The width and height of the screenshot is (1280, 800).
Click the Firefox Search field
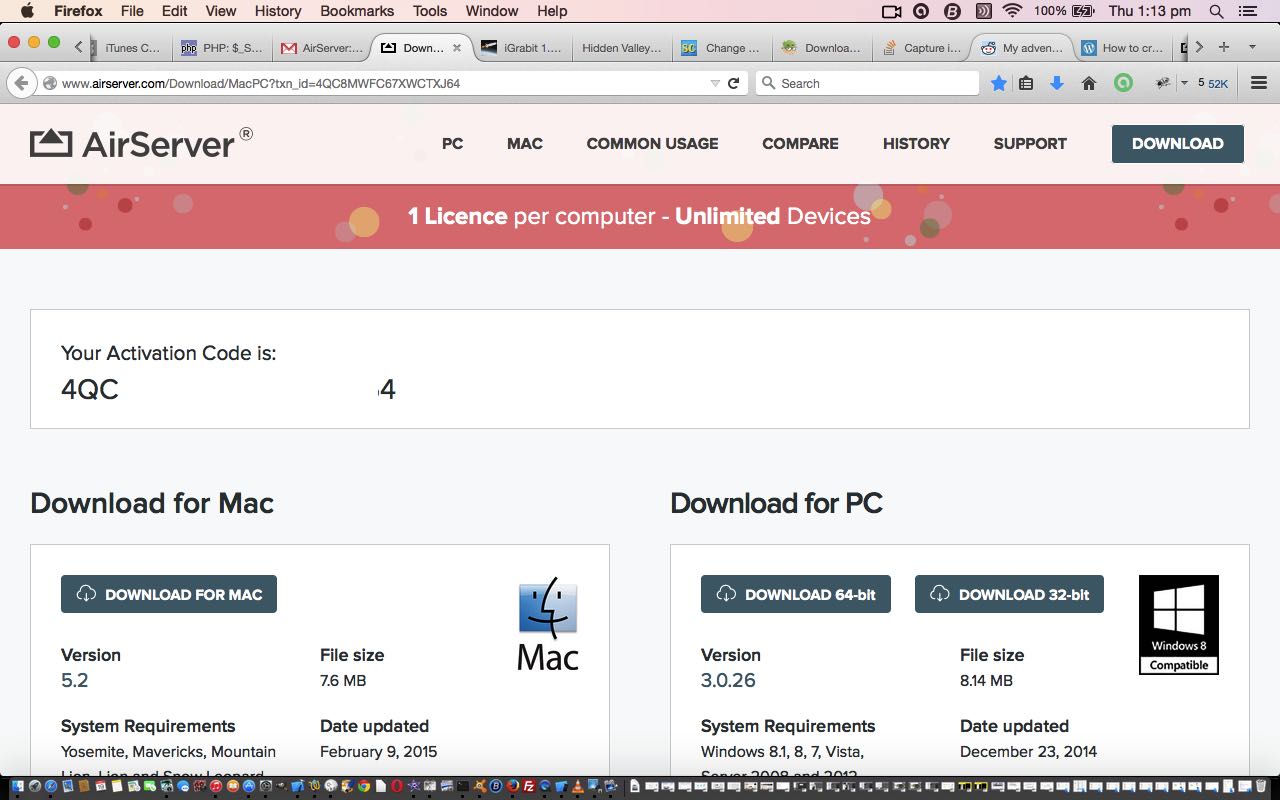(867, 83)
